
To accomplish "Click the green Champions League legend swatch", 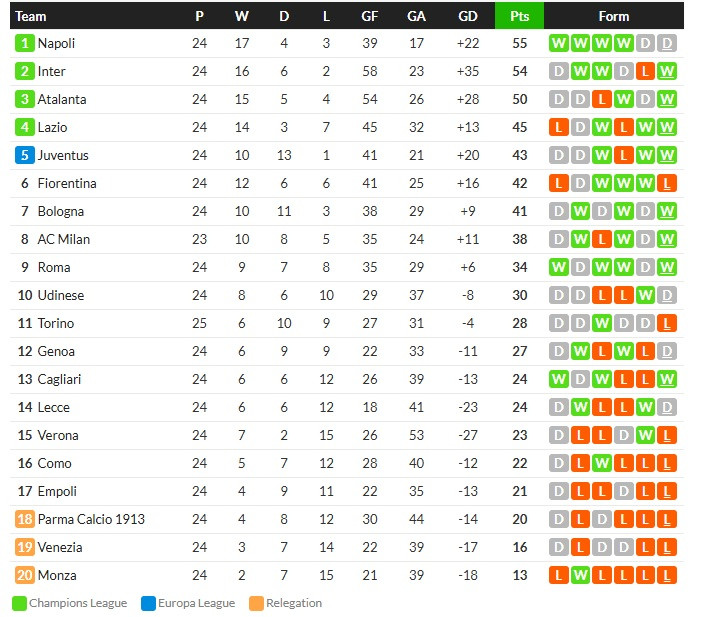I will coord(19,603).
